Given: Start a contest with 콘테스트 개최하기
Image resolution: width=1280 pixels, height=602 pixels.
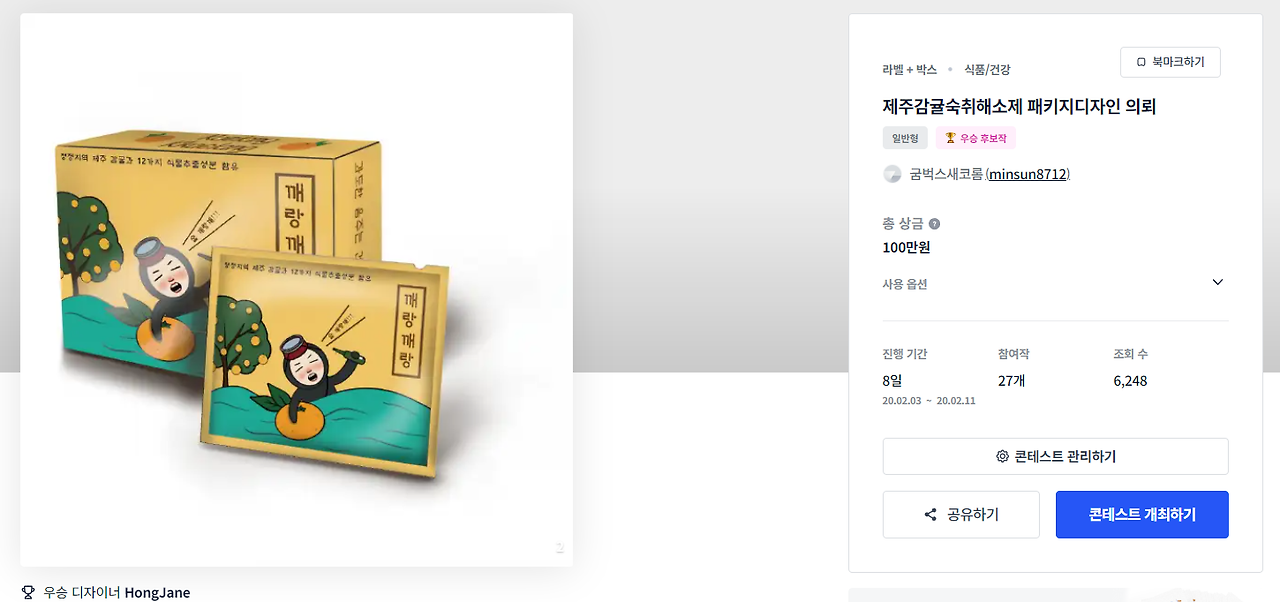Looking at the screenshot, I should (1142, 515).
